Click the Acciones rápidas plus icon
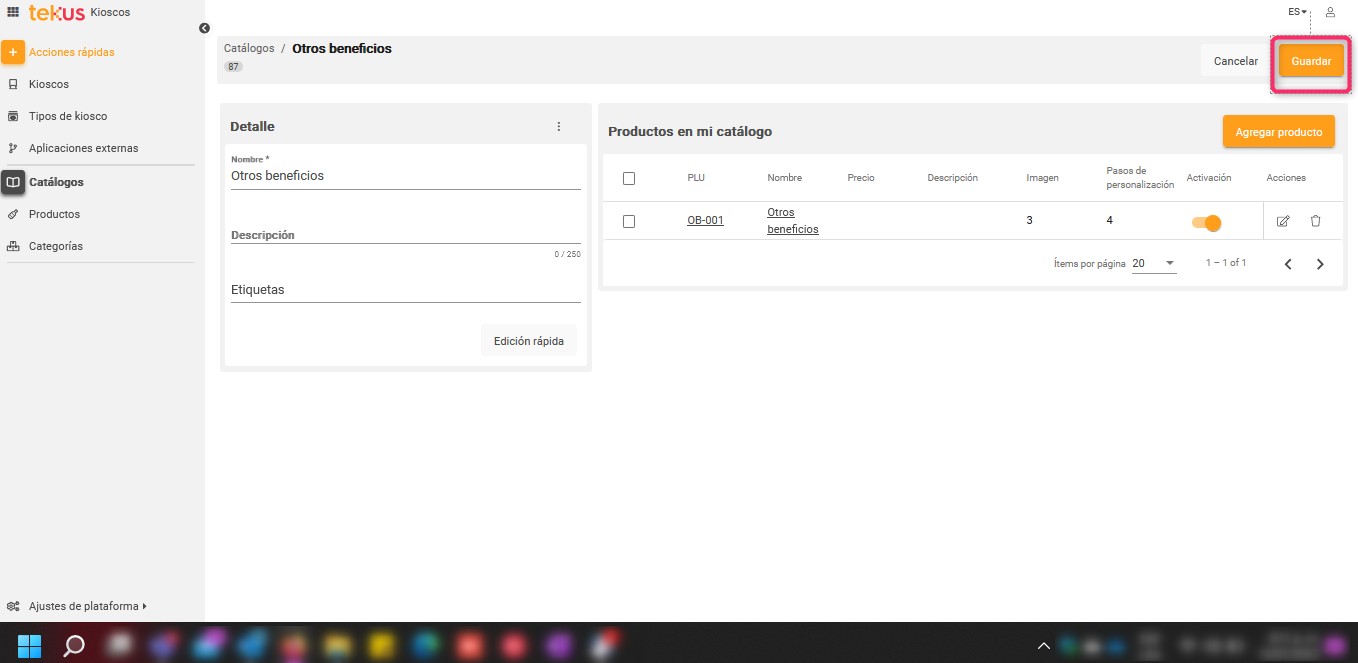The width and height of the screenshot is (1358, 663). coord(13,51)
